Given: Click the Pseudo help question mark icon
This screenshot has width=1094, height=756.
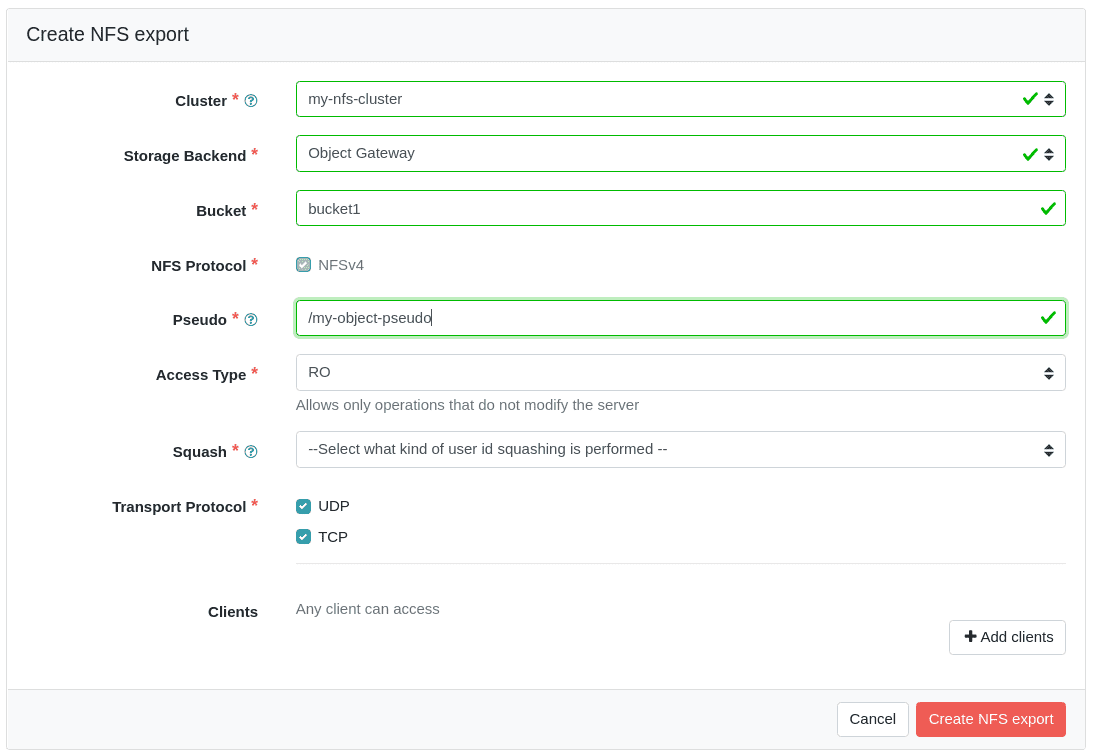Looking at the screenshot, I should tap(251, 320).
